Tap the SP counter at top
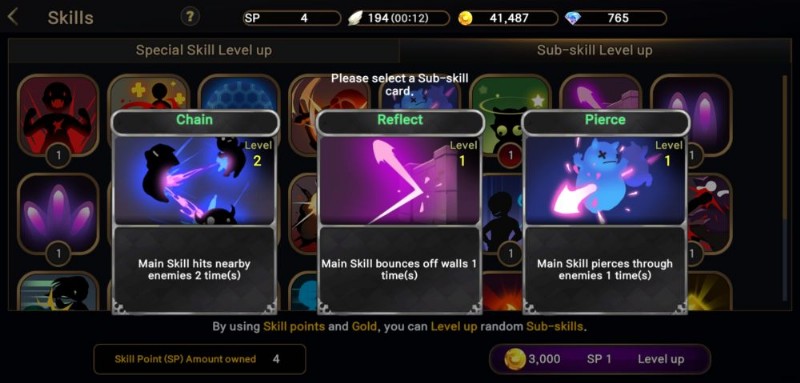 [x=292, y=18]
